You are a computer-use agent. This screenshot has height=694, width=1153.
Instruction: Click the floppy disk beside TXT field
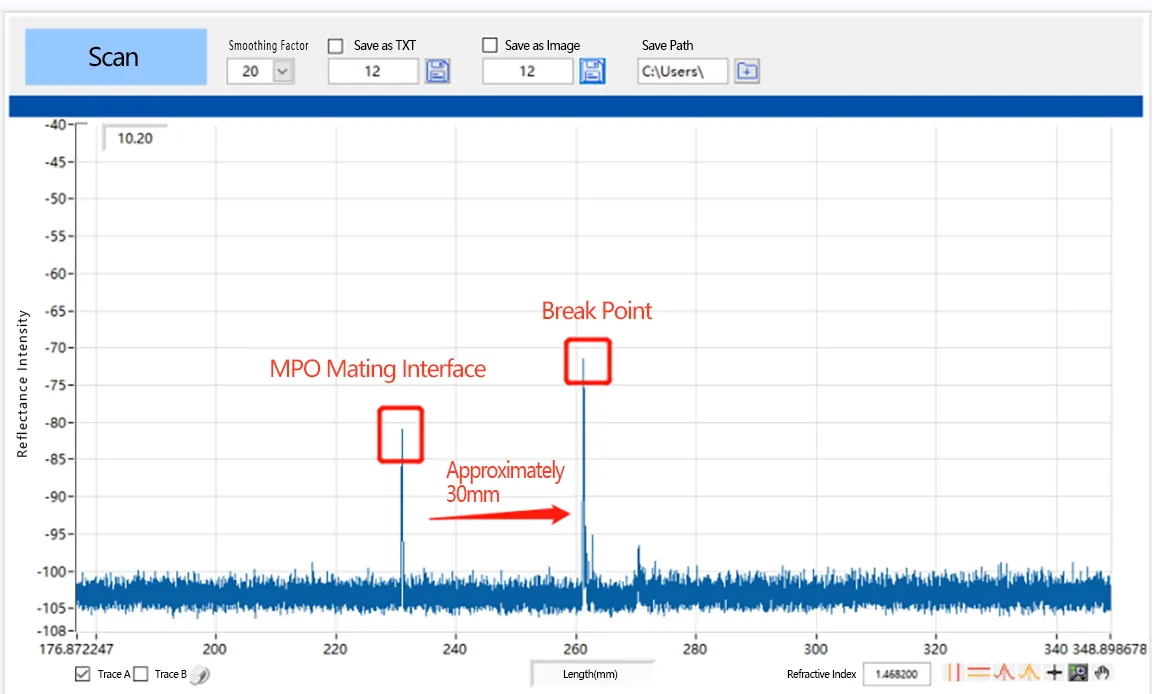tap(437, 71)
